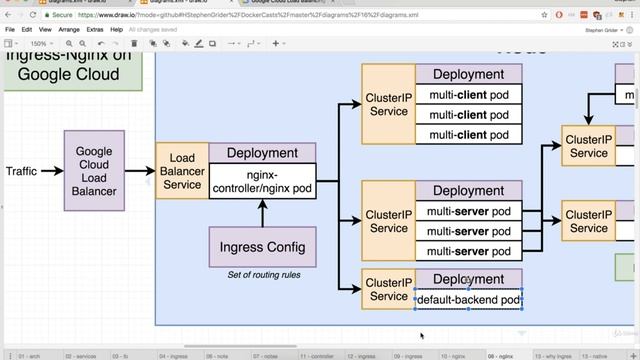Open the line color pencil tool
The height and width of the screenshot is (360, 640).
(x=199, y=43)
